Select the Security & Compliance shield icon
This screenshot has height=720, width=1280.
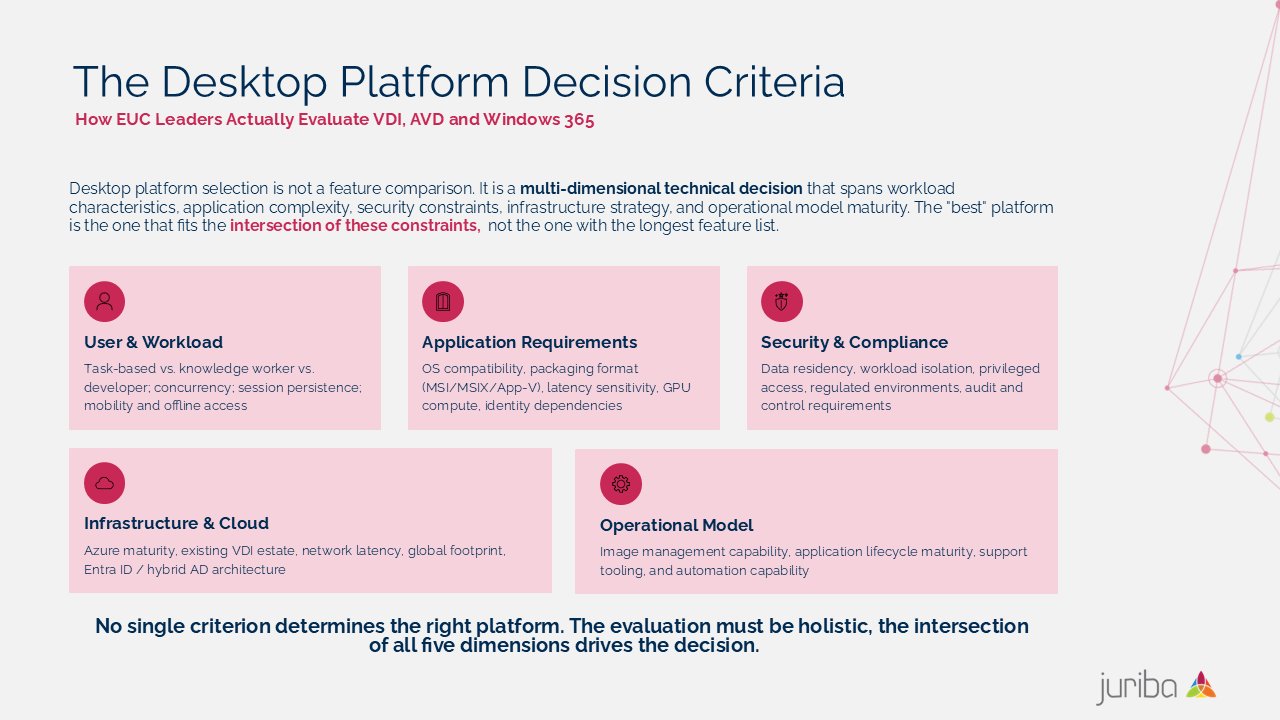tap(781, 302)
